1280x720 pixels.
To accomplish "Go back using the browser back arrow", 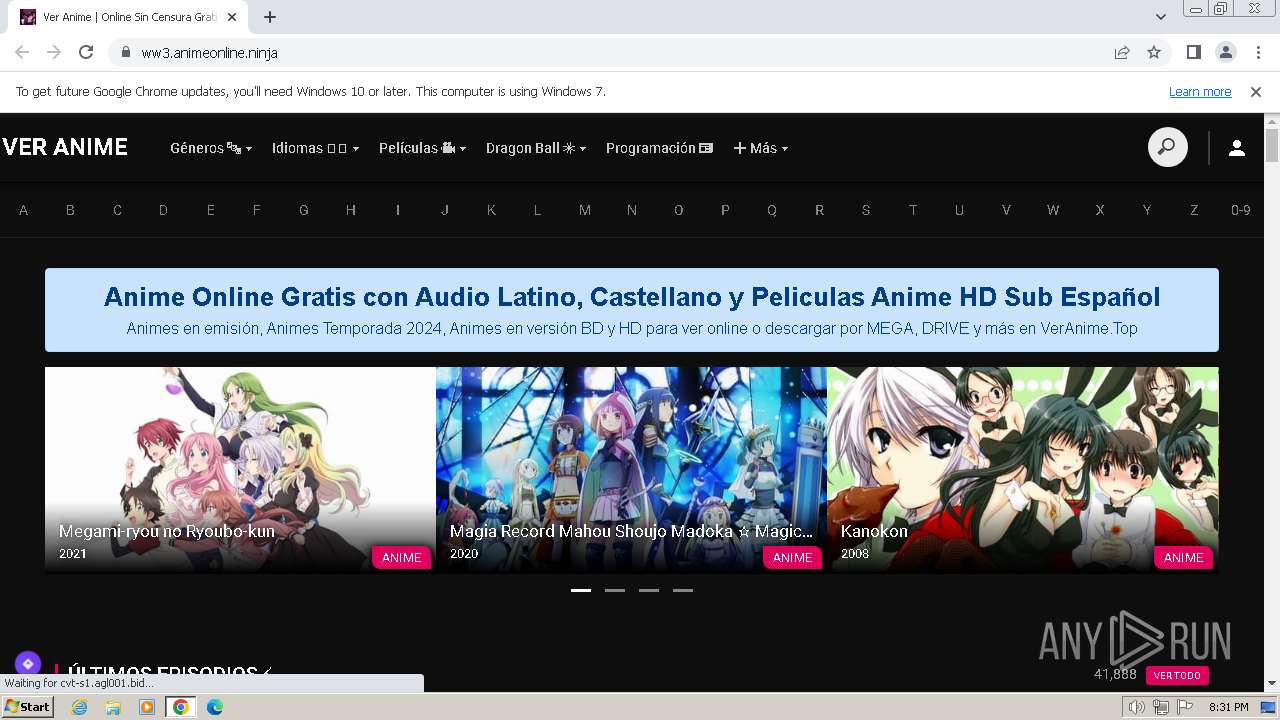I will click(22, 52).
